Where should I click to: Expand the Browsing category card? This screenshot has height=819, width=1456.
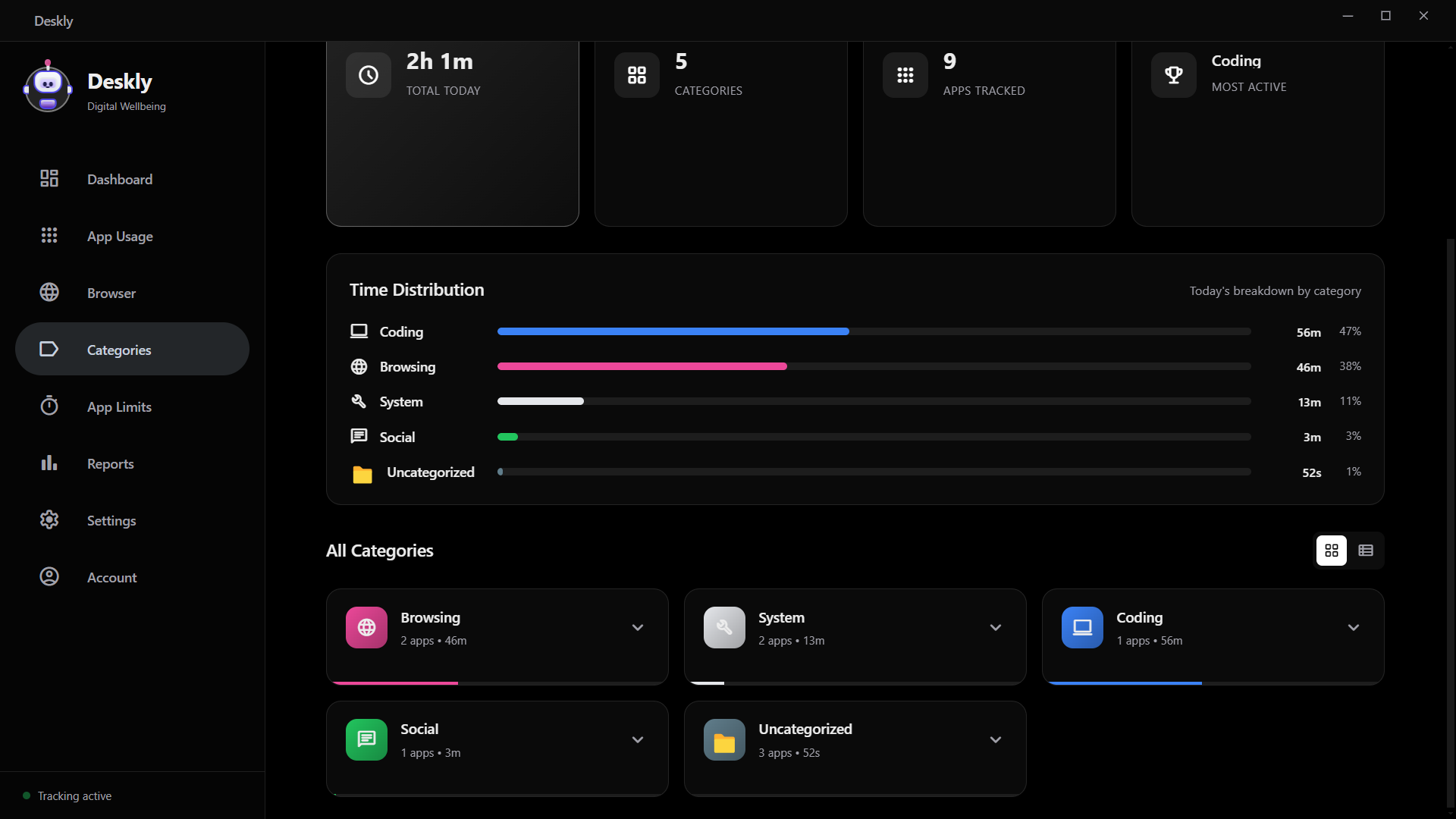tap(638, 628)
